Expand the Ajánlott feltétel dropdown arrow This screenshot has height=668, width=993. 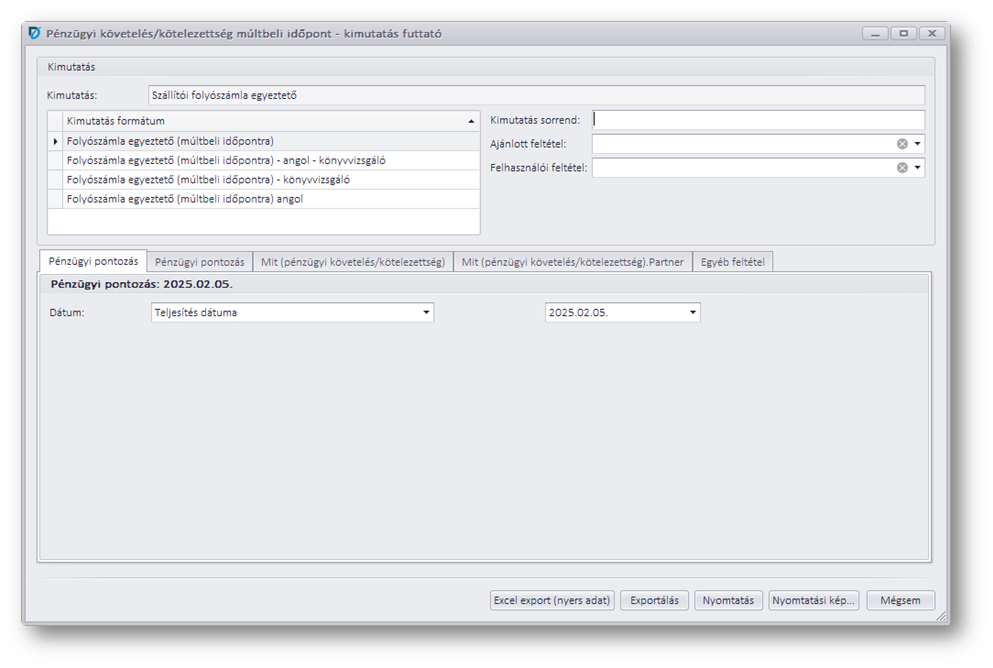[x=917, y=144]
